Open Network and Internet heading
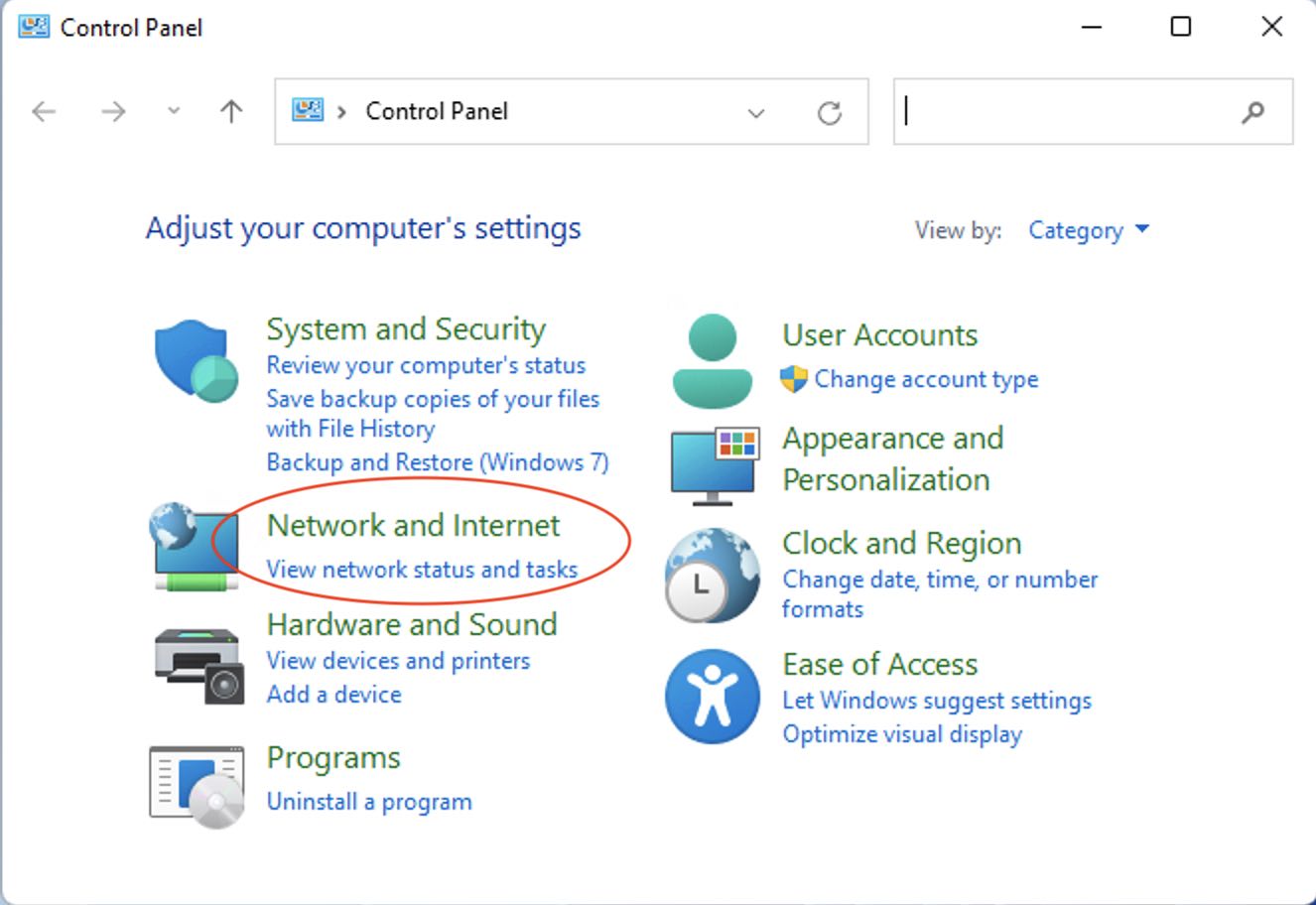 point(413,525)
